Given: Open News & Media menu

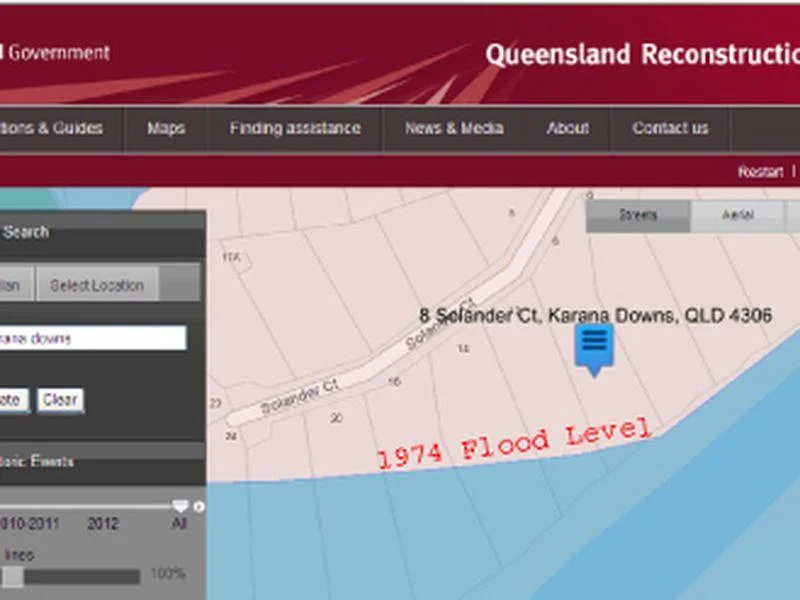Looking at the screenshot, I should (x=454, y=128).
